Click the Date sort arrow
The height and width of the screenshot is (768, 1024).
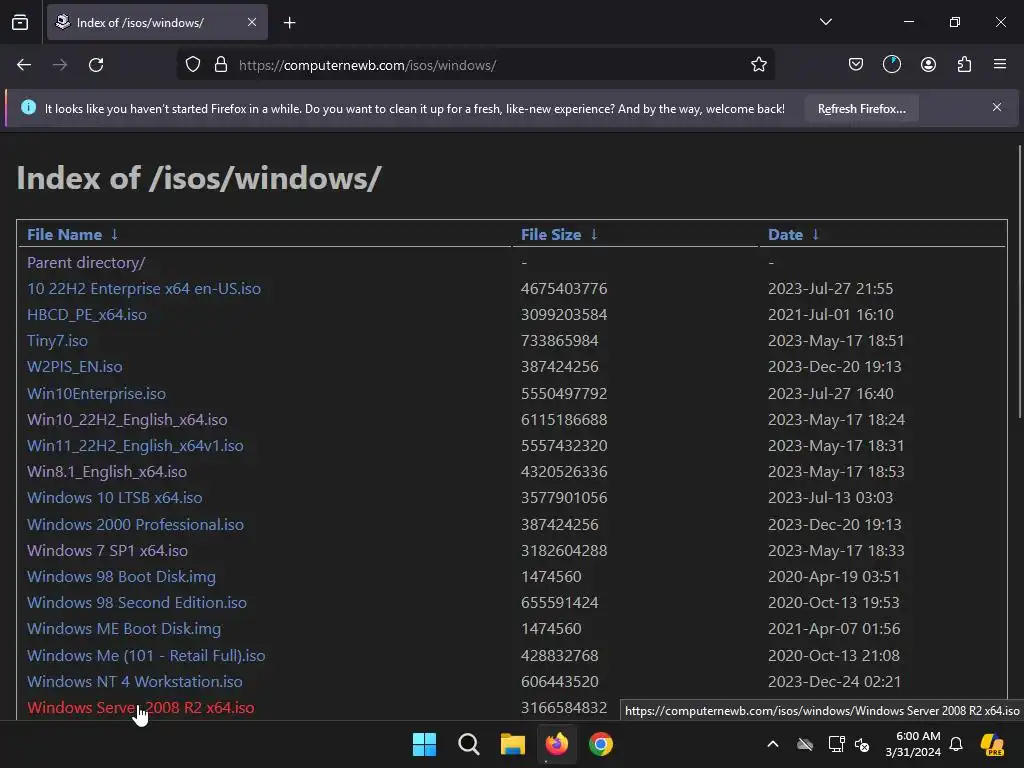coord(815,234)
